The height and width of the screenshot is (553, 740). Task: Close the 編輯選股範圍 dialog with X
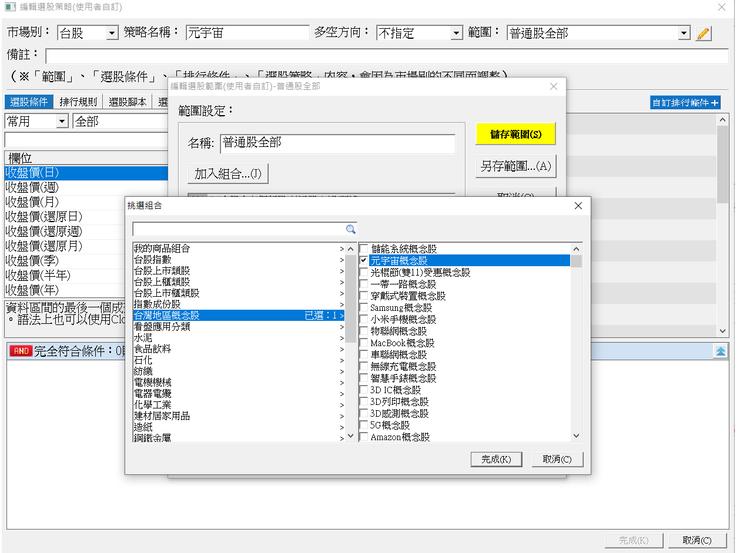coord(554,88)
